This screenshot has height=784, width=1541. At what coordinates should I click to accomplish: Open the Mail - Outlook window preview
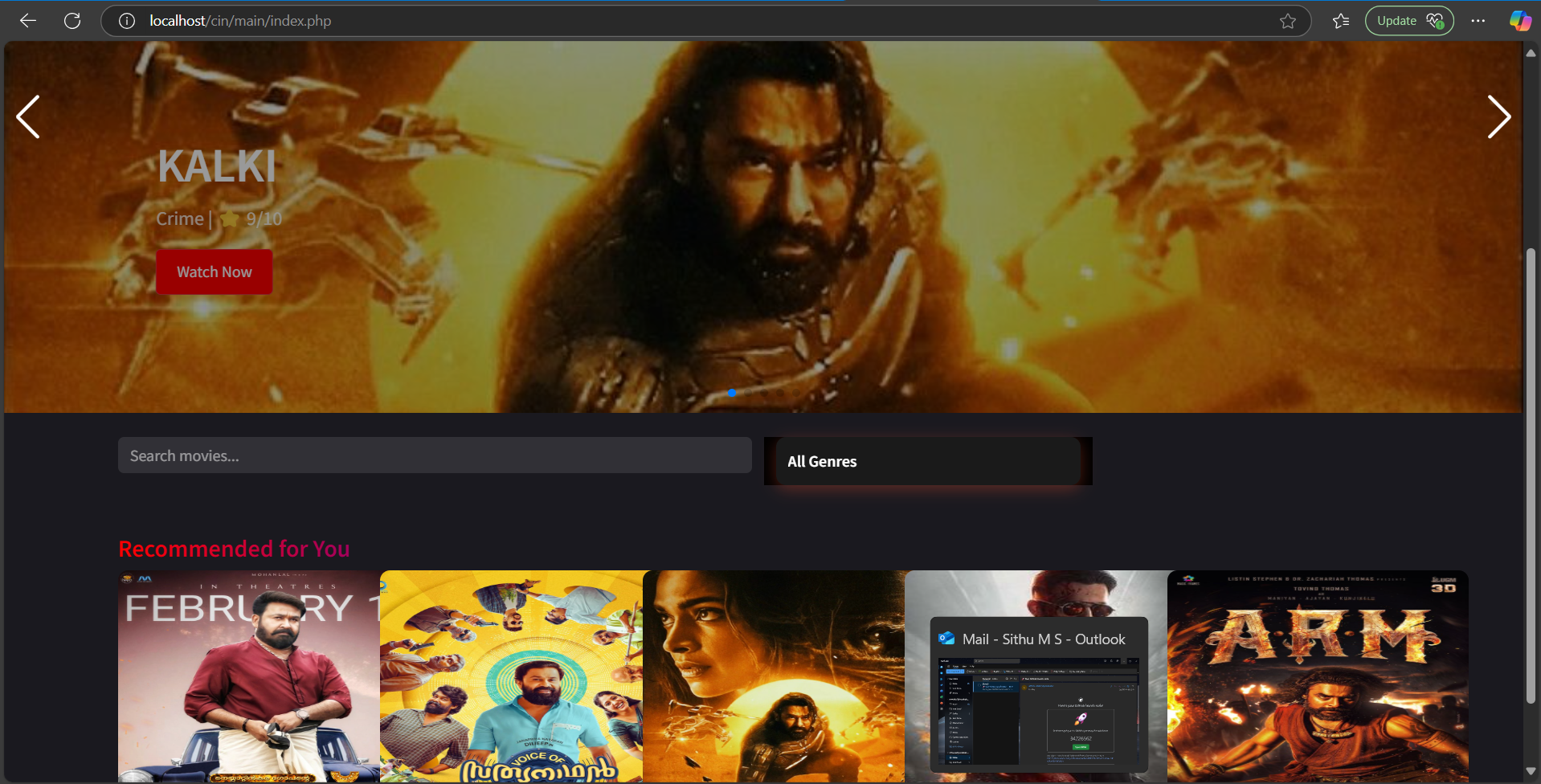click(x=1039, y=696)
